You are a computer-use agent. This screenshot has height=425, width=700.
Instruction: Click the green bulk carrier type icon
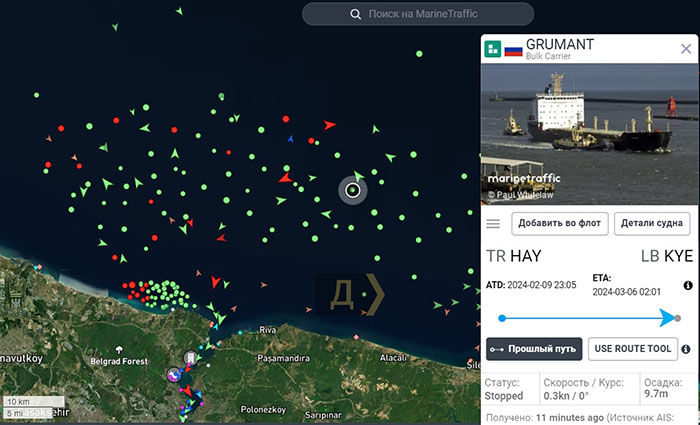point(493,49)
